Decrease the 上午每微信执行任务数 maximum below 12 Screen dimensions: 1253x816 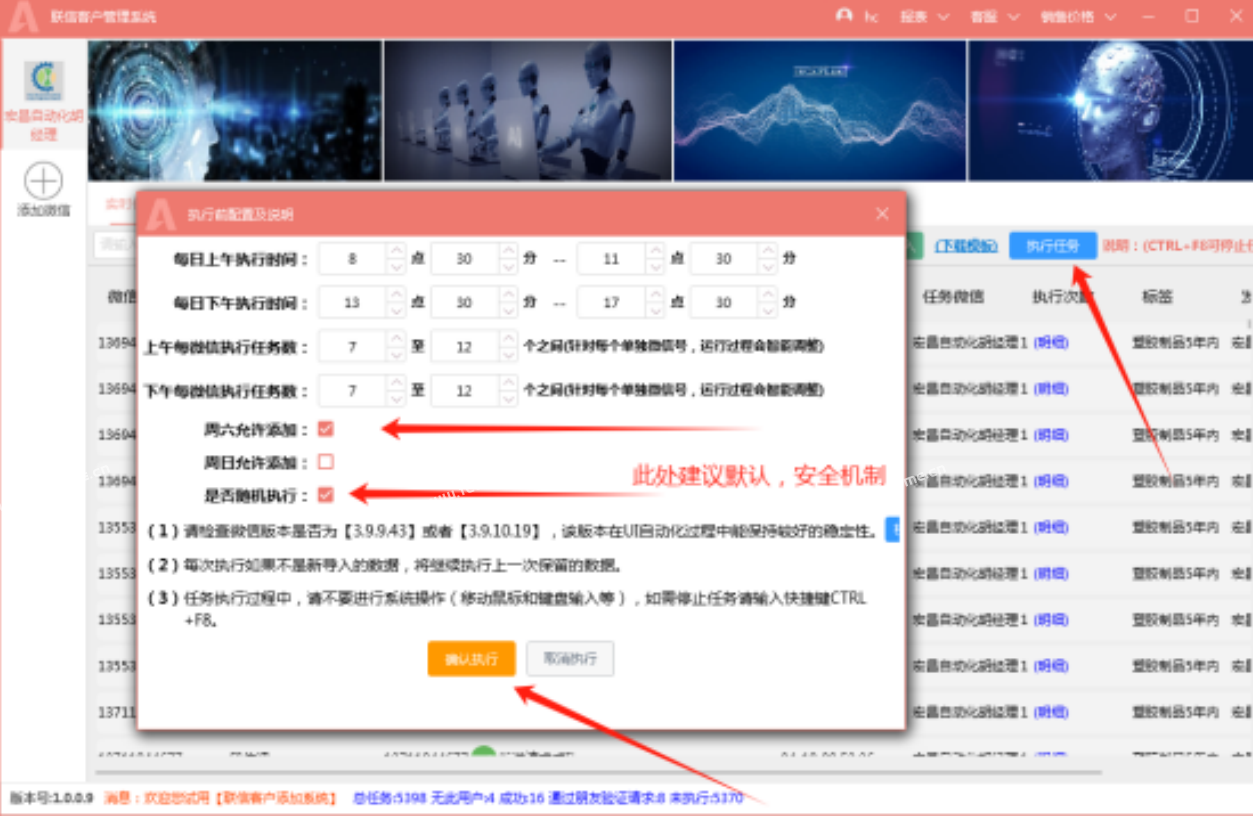coord(507,354)
